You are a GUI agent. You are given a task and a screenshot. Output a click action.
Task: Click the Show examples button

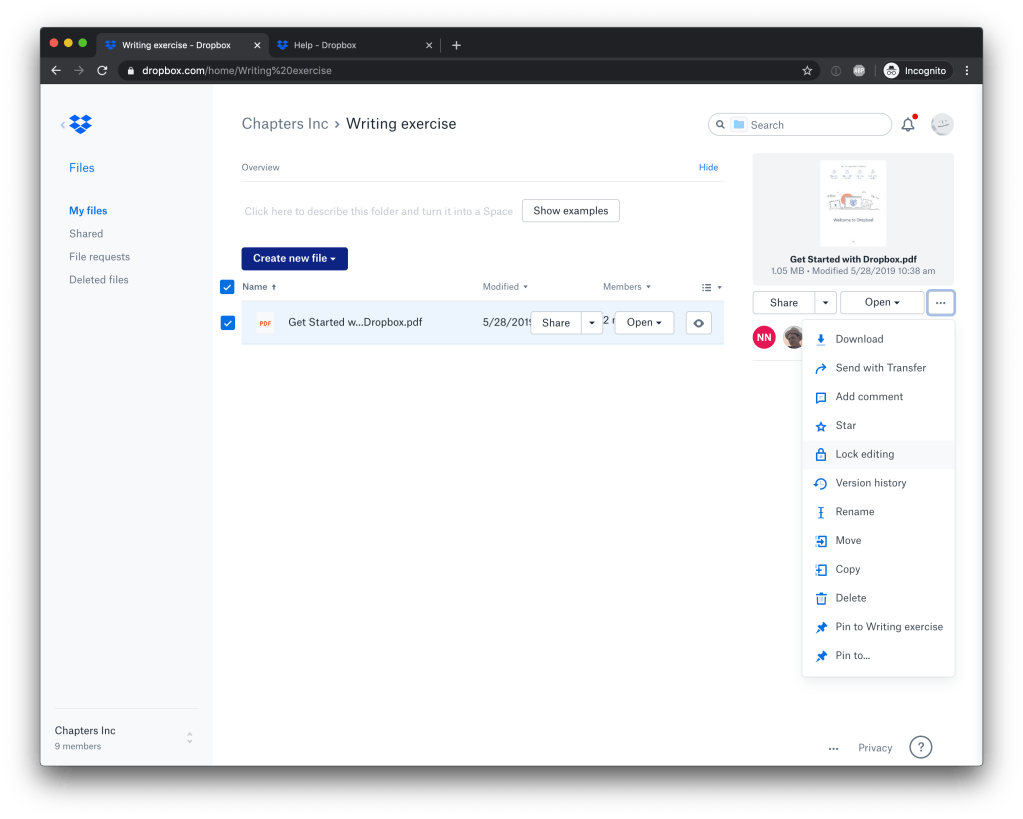coord(570,211)
